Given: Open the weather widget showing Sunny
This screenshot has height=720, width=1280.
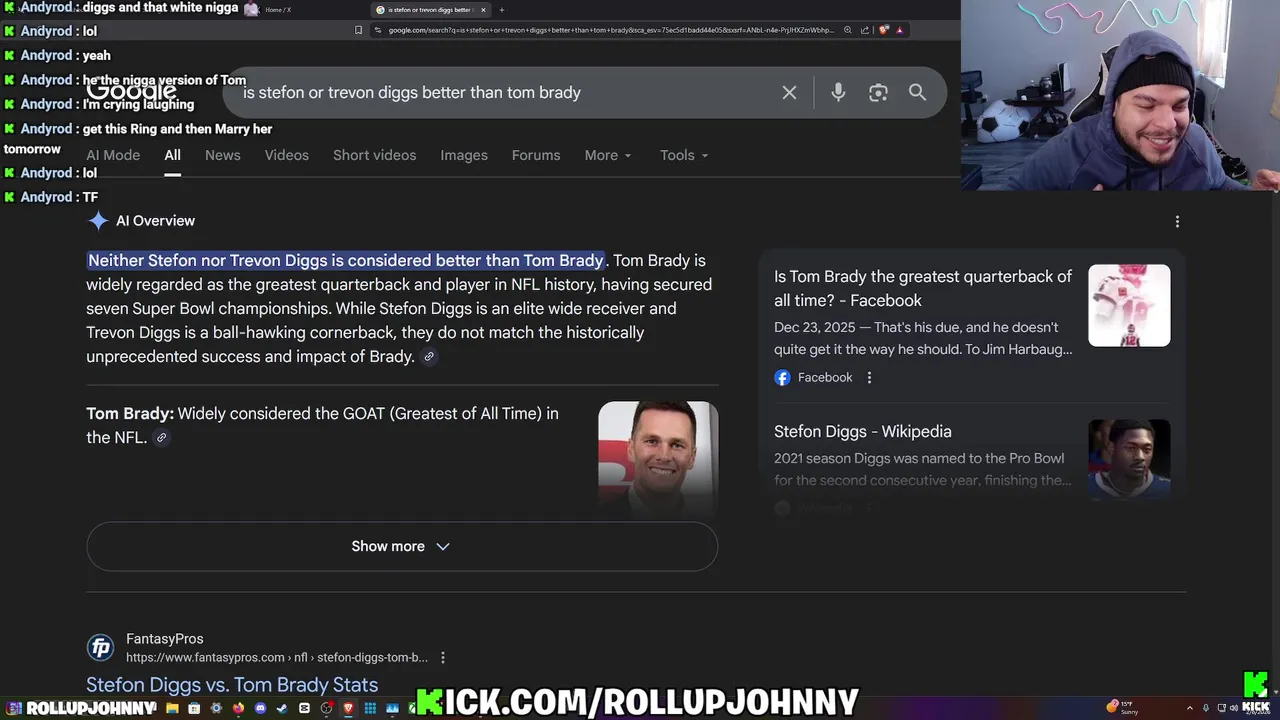Looking at the screenshot, I should 1122,708.
